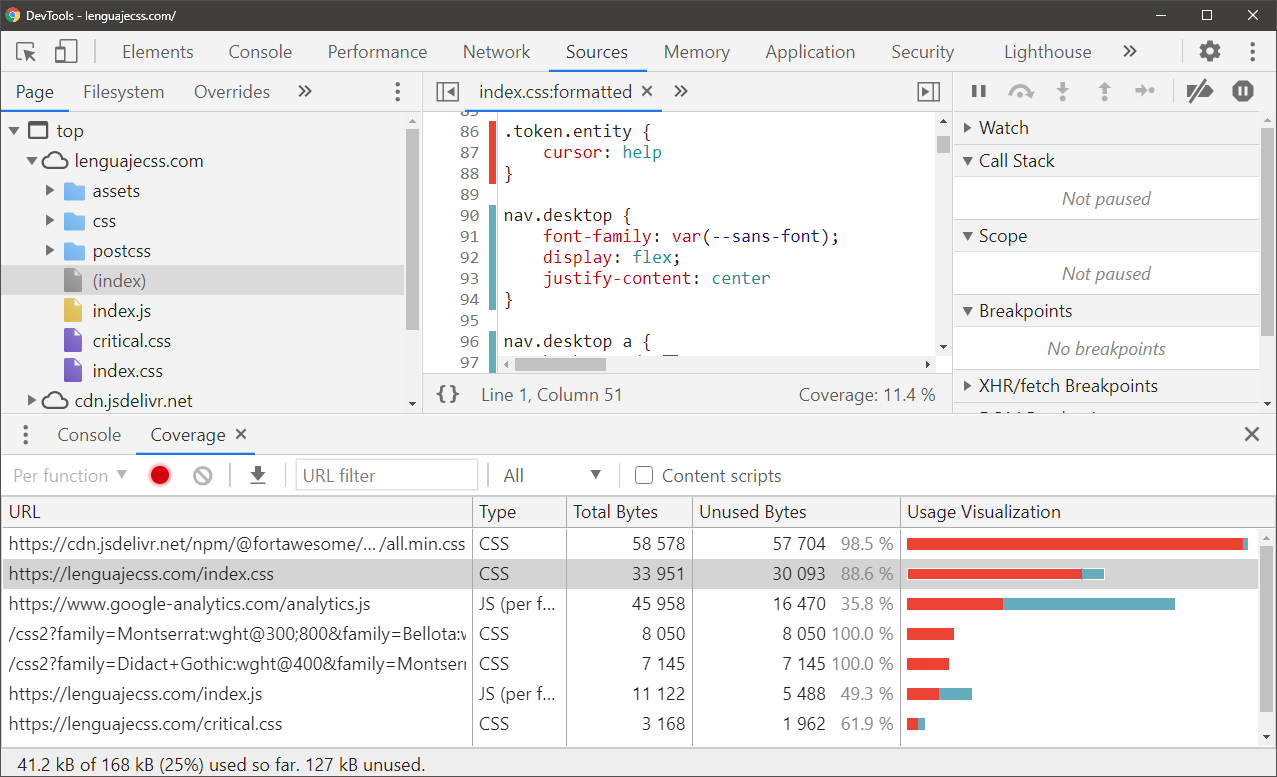1277x777 pixels.
Task: Hide the navigator sidebar icon
Action: pos(447,92)
